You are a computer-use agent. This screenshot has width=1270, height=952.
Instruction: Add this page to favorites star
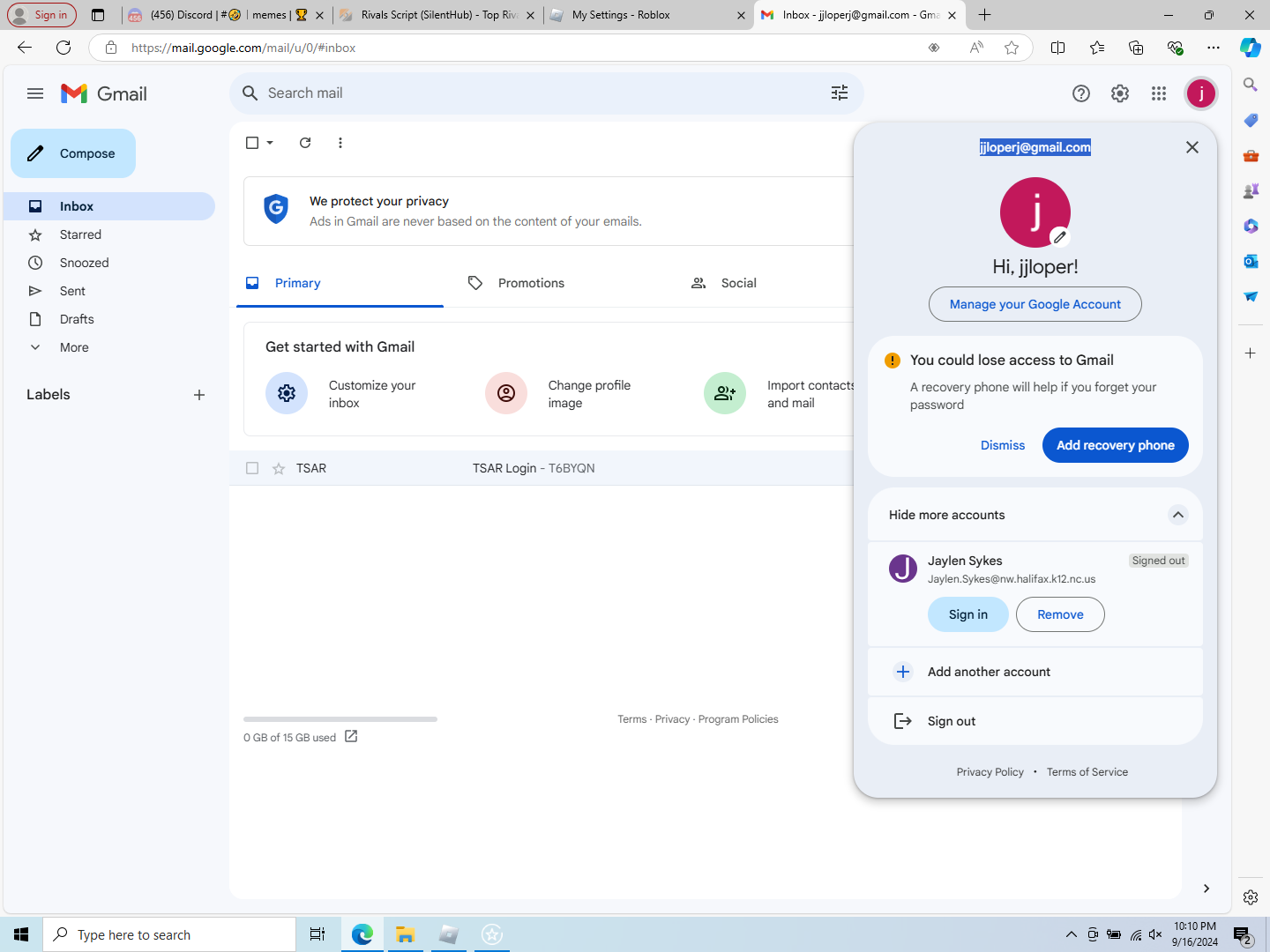[1012, 48]
